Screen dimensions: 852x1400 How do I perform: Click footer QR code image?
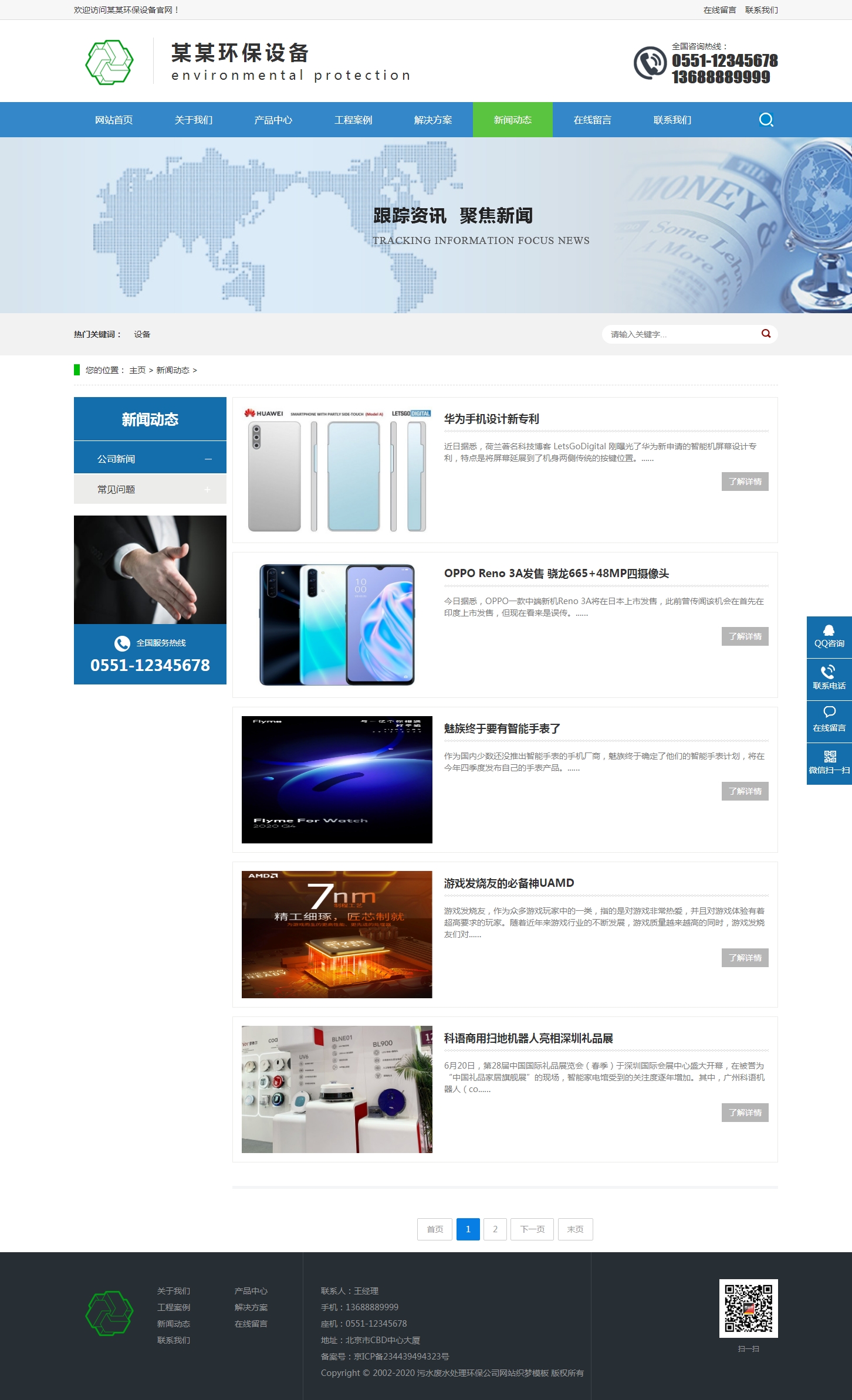(748, 1309)
